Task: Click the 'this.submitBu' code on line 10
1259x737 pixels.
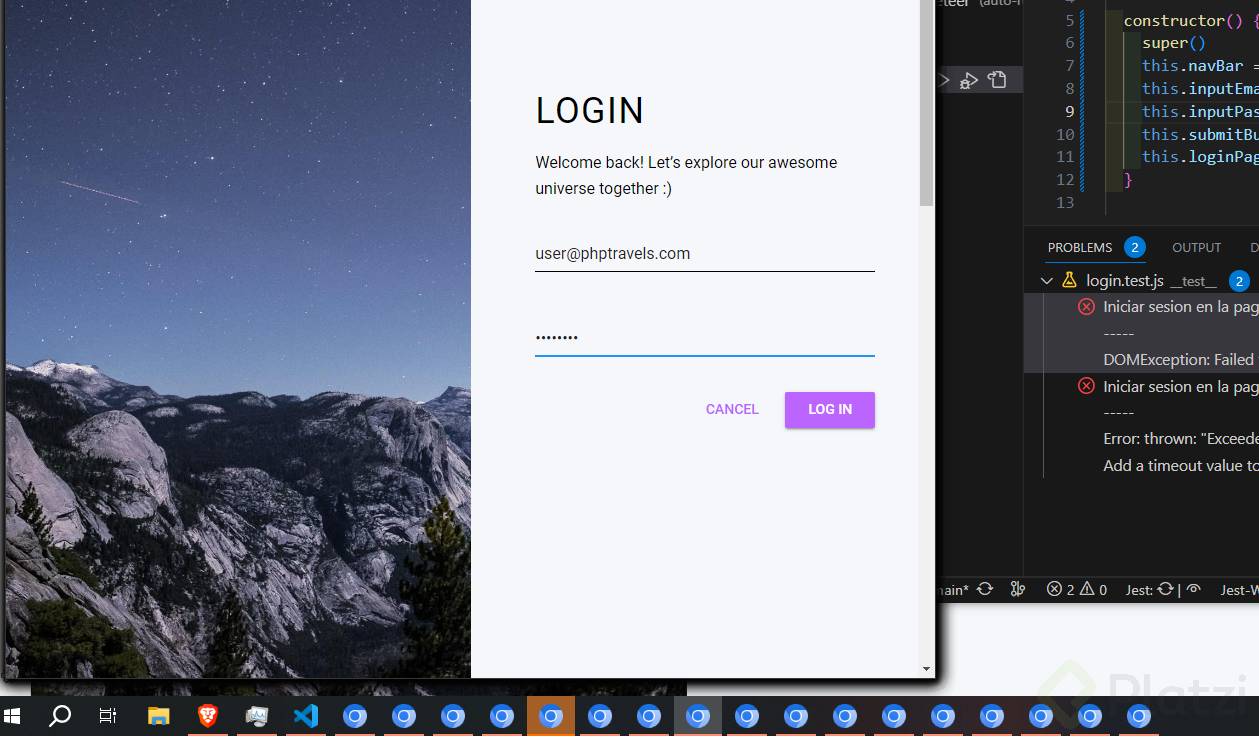Action: 1200,134
